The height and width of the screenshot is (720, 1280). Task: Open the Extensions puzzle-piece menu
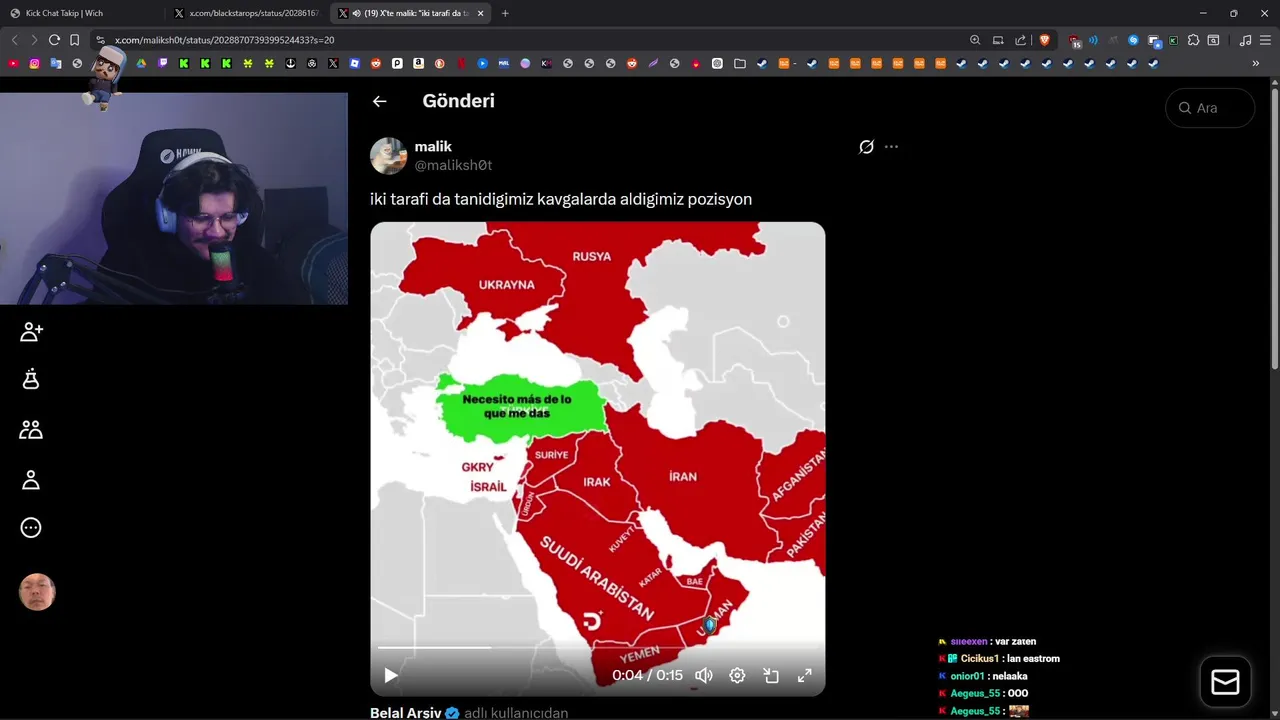1193,40
